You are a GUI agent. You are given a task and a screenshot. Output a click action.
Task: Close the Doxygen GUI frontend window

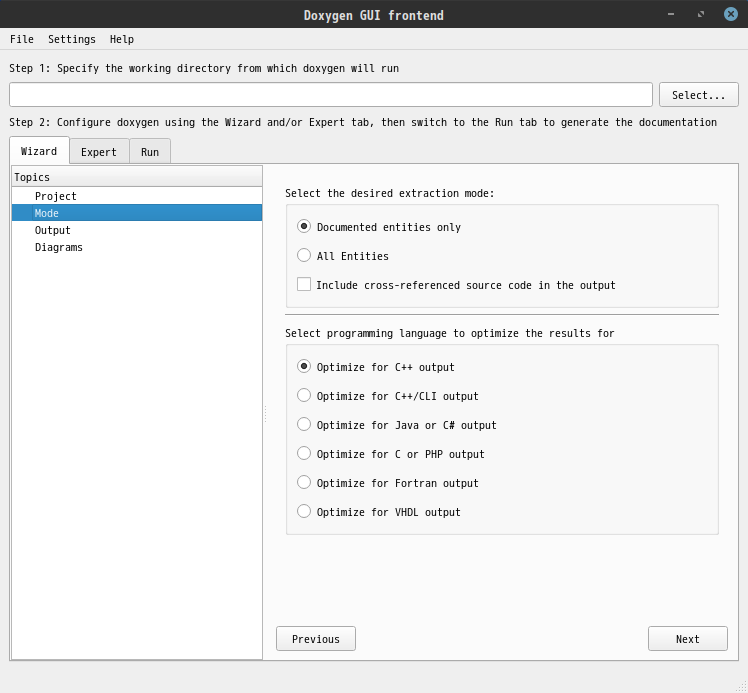[731, 14]
